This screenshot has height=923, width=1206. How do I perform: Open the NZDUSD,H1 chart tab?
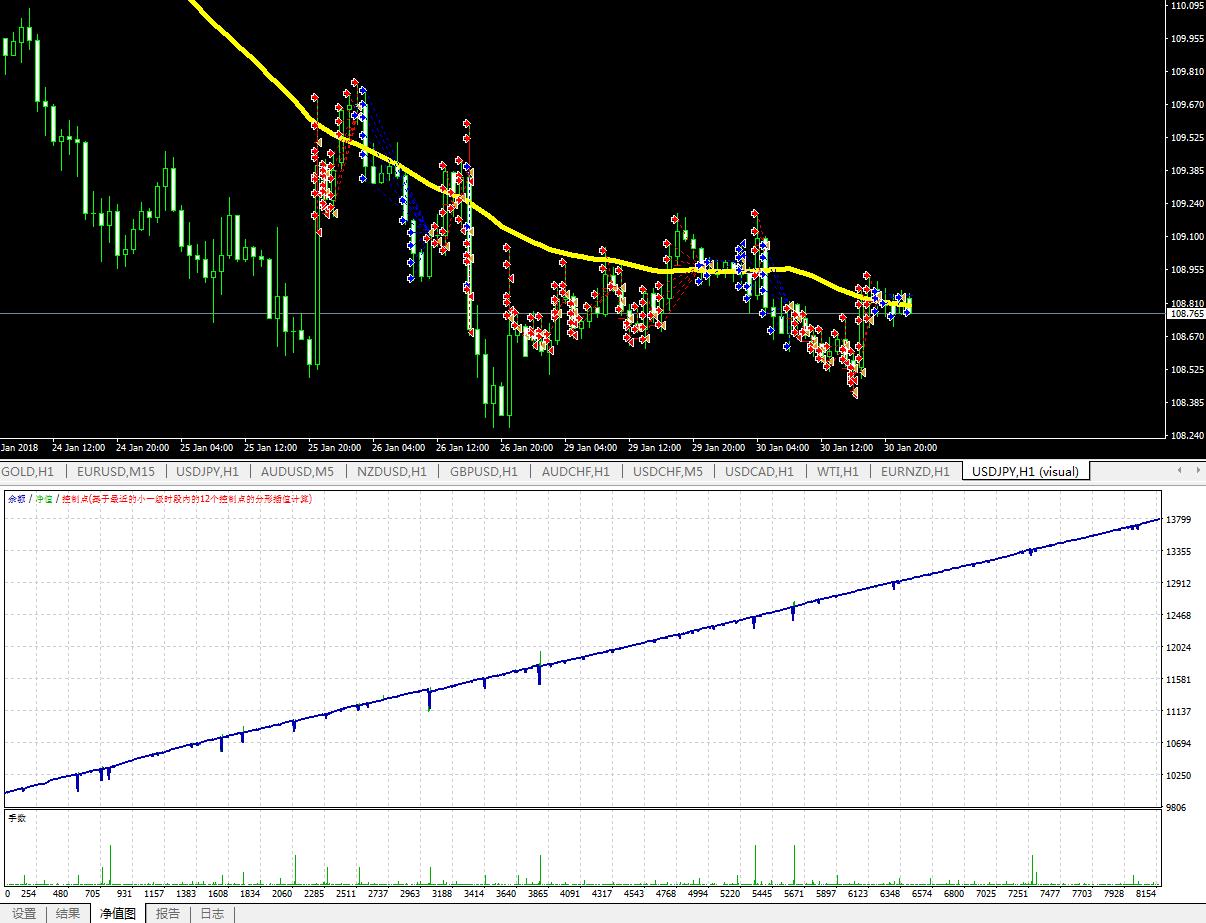point(391,471)
